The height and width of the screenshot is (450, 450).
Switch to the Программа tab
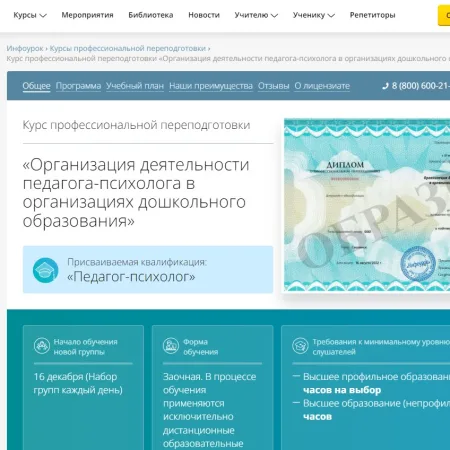click(78, 86)
